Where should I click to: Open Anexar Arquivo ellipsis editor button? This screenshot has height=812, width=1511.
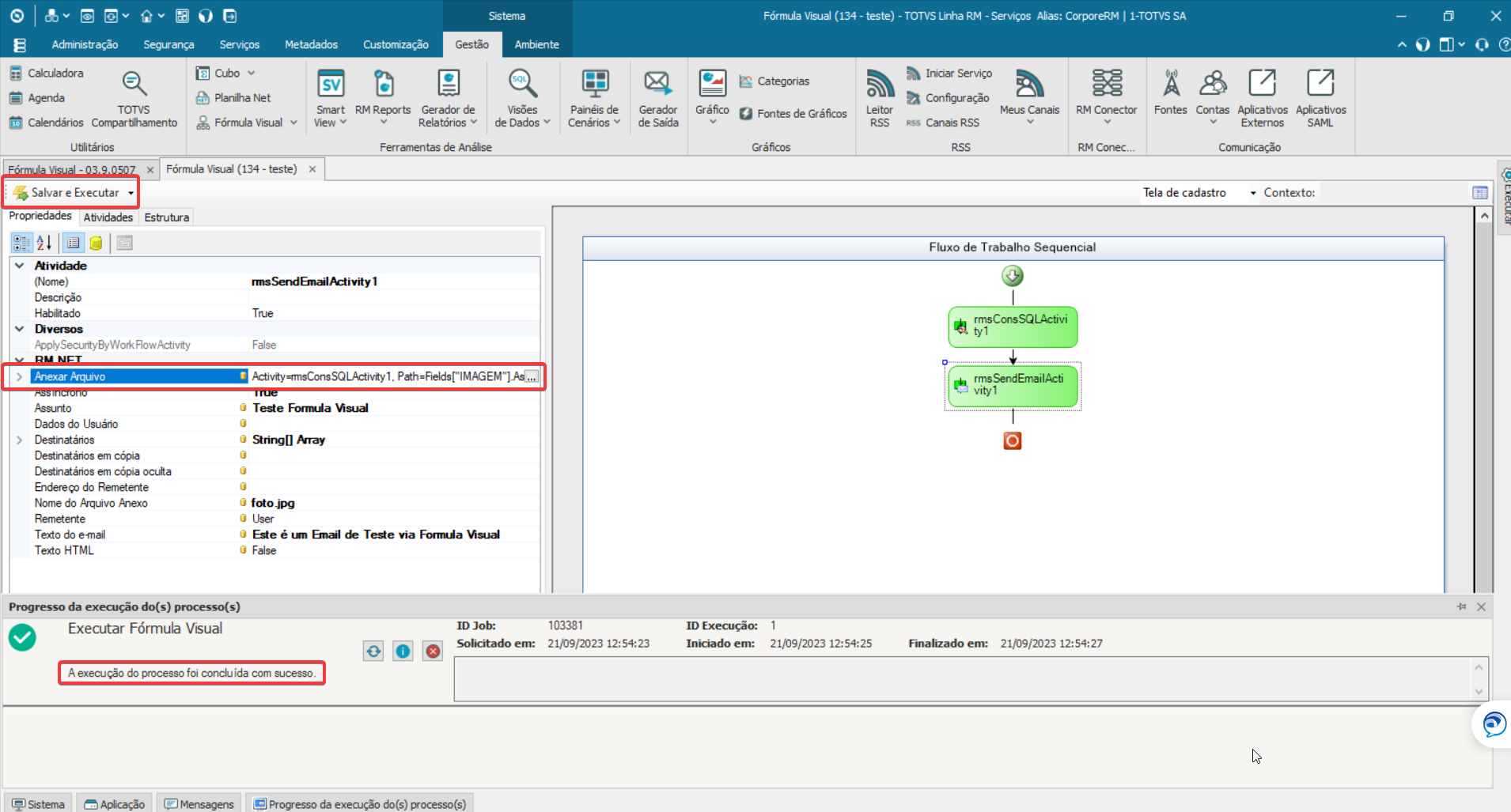pos(532,376)
